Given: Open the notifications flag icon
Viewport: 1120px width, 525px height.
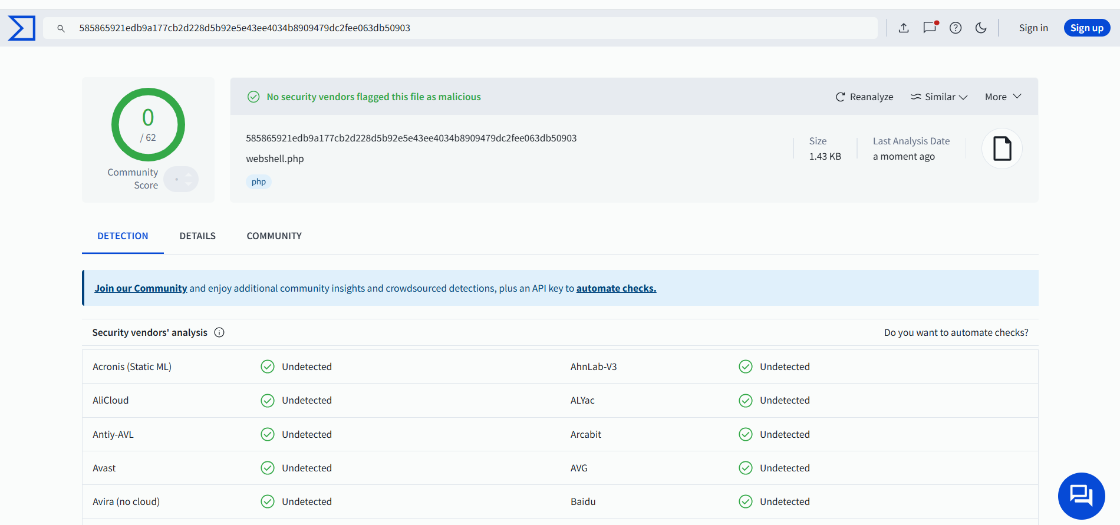Looking at the screenshot, I should (929, 28).
